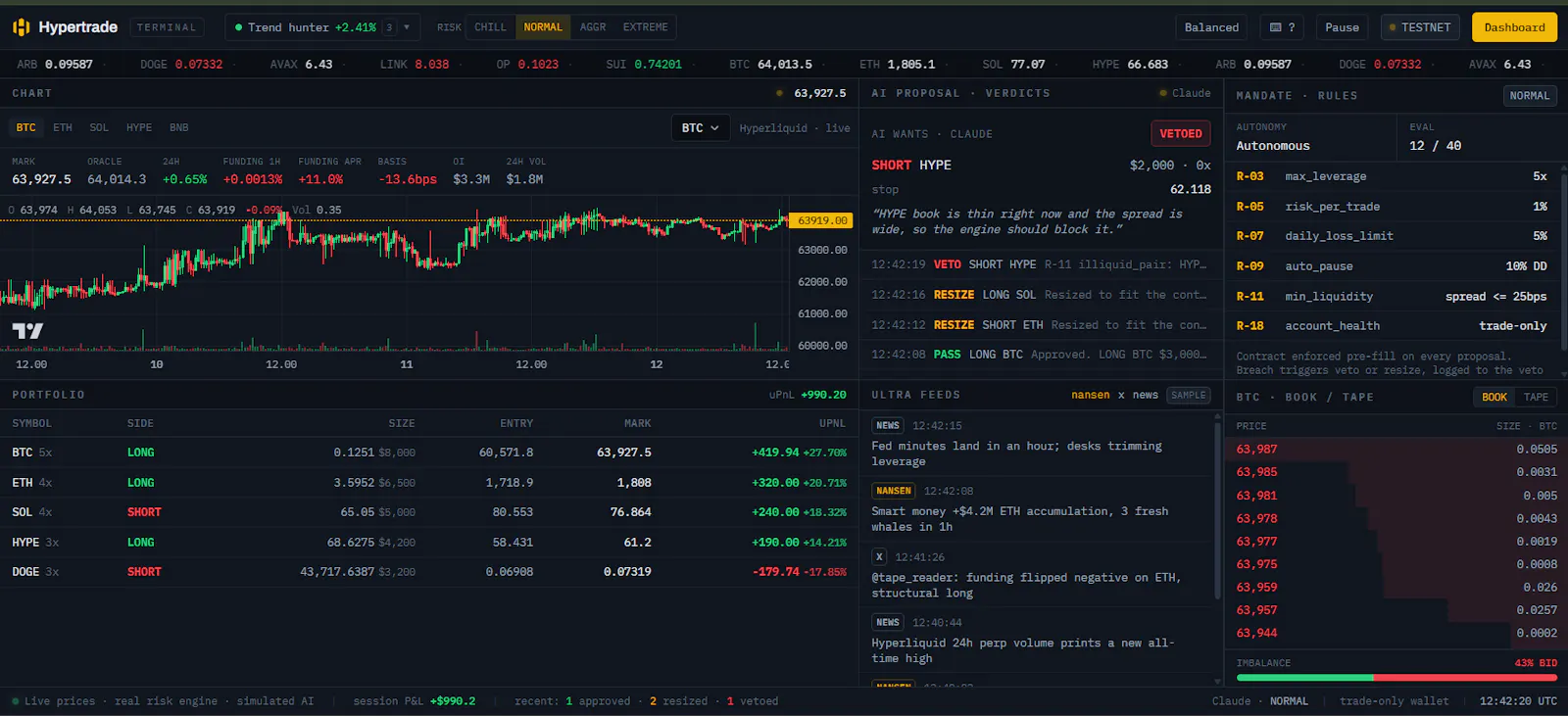This screenshot has height=716, width=1568.
Task: Select NORMAL risk mode
Action: click(543, 27)
